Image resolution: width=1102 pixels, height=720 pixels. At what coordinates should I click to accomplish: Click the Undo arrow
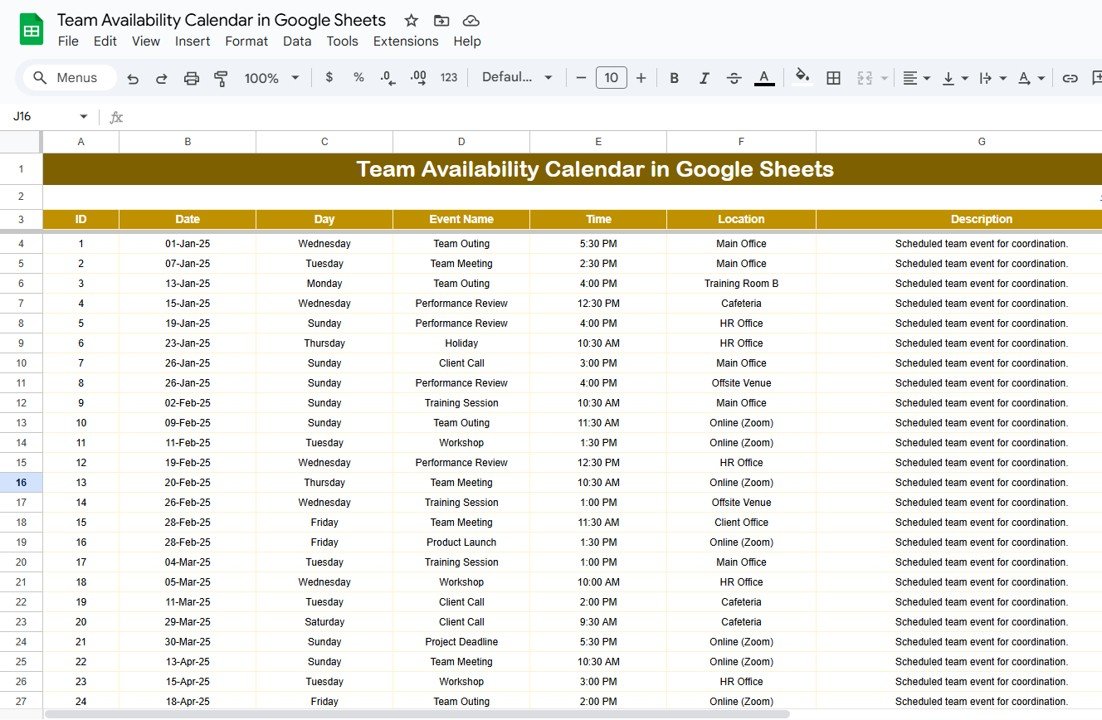click(x=133, y=78)
